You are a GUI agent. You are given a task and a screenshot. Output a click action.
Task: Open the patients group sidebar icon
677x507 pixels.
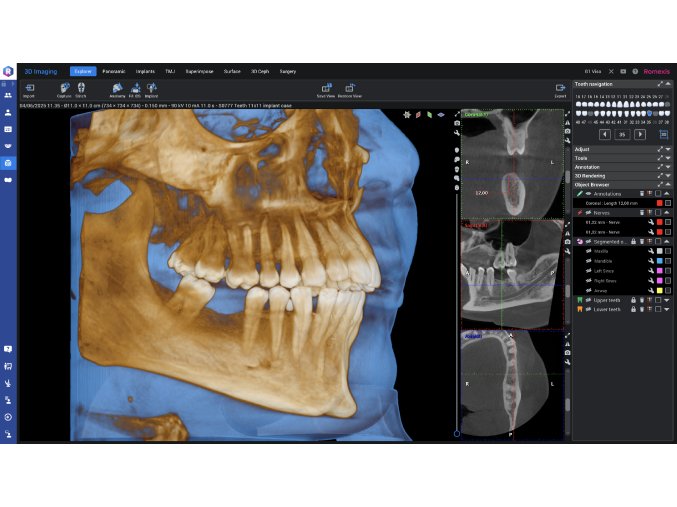pos(8,95)
